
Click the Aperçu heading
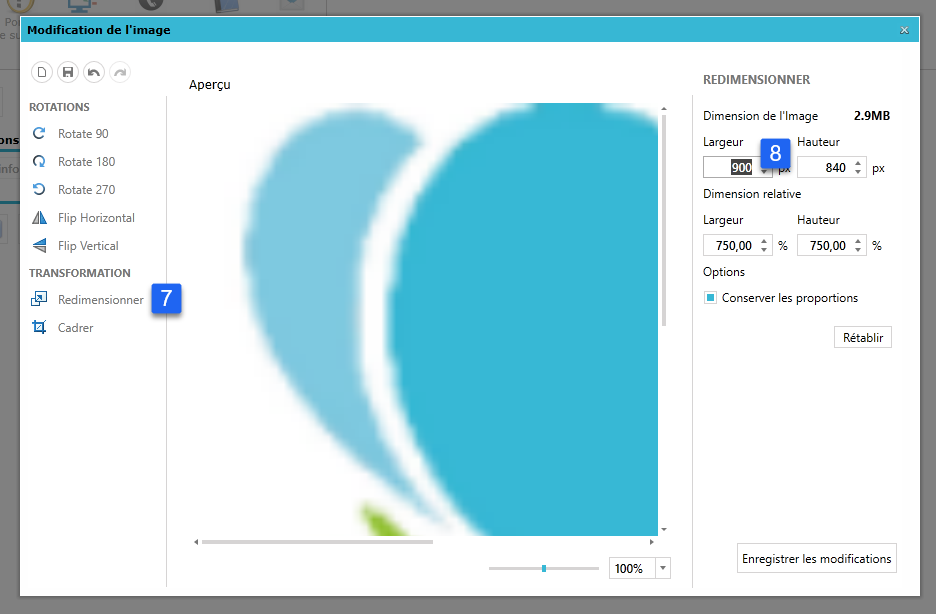tap(210, 85)
